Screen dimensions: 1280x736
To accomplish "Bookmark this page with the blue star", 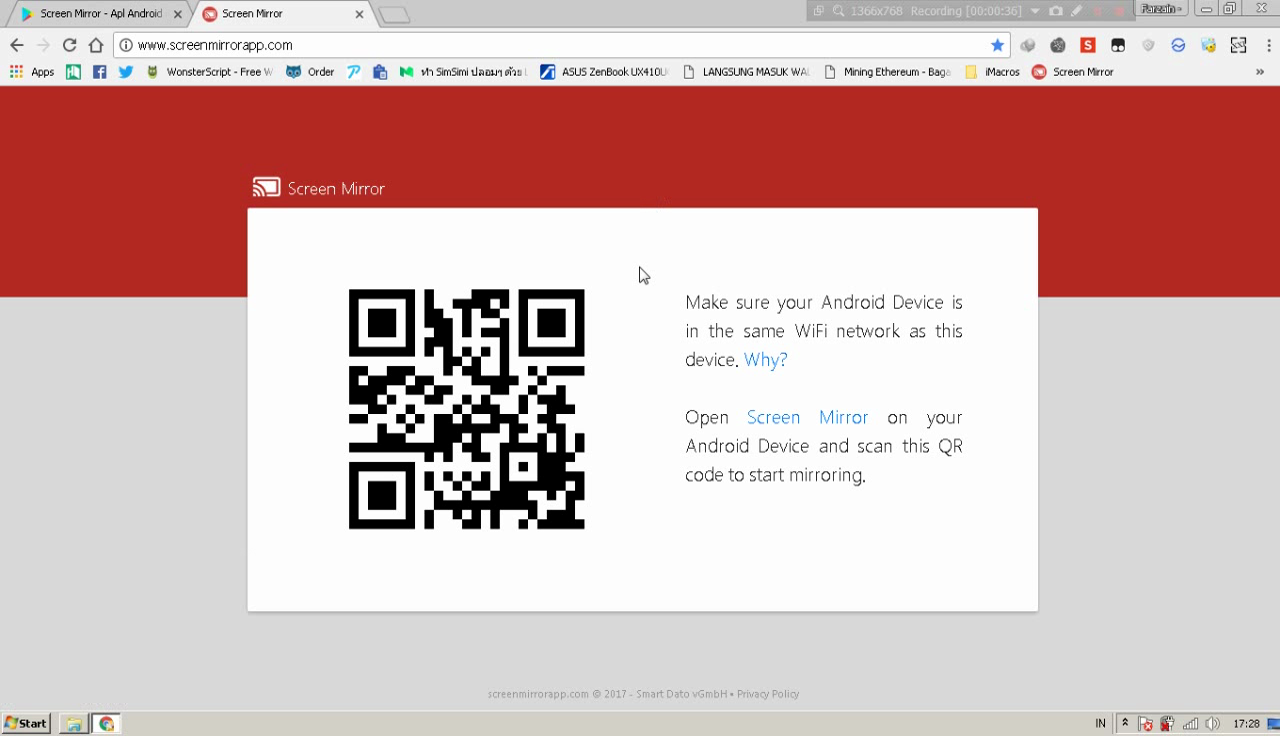I will pyautogui.click(x=997, y=45).
